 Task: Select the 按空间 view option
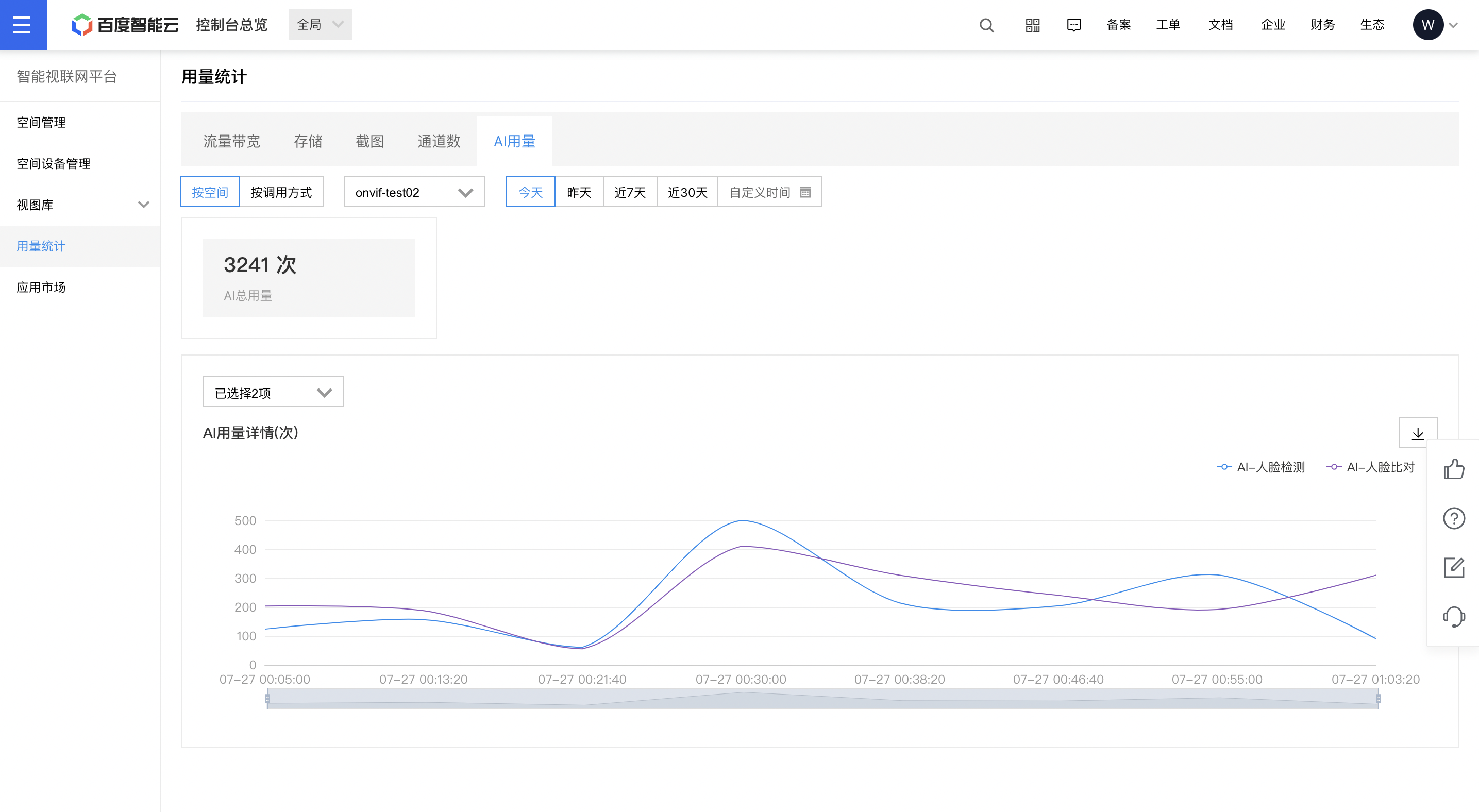click(x=210, y=192)
